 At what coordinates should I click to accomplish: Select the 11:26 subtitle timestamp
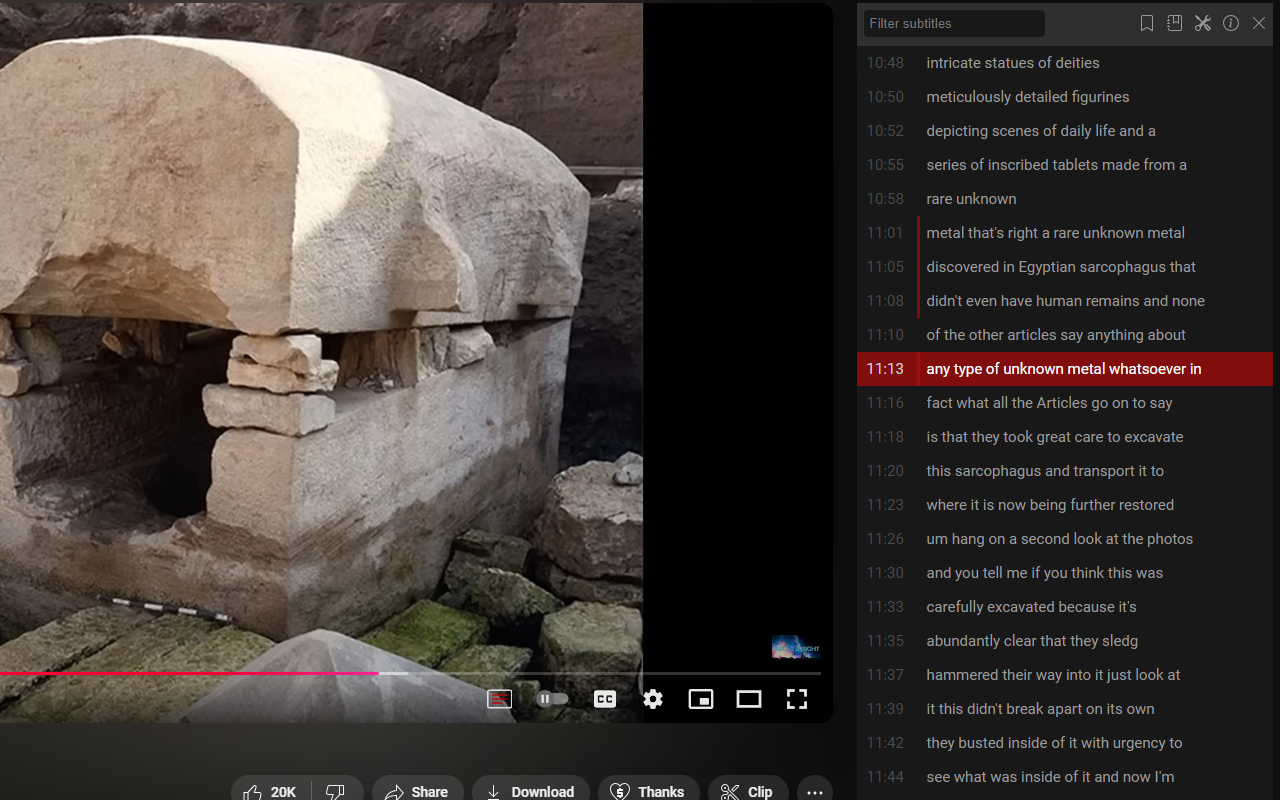(x=885, y=538)
